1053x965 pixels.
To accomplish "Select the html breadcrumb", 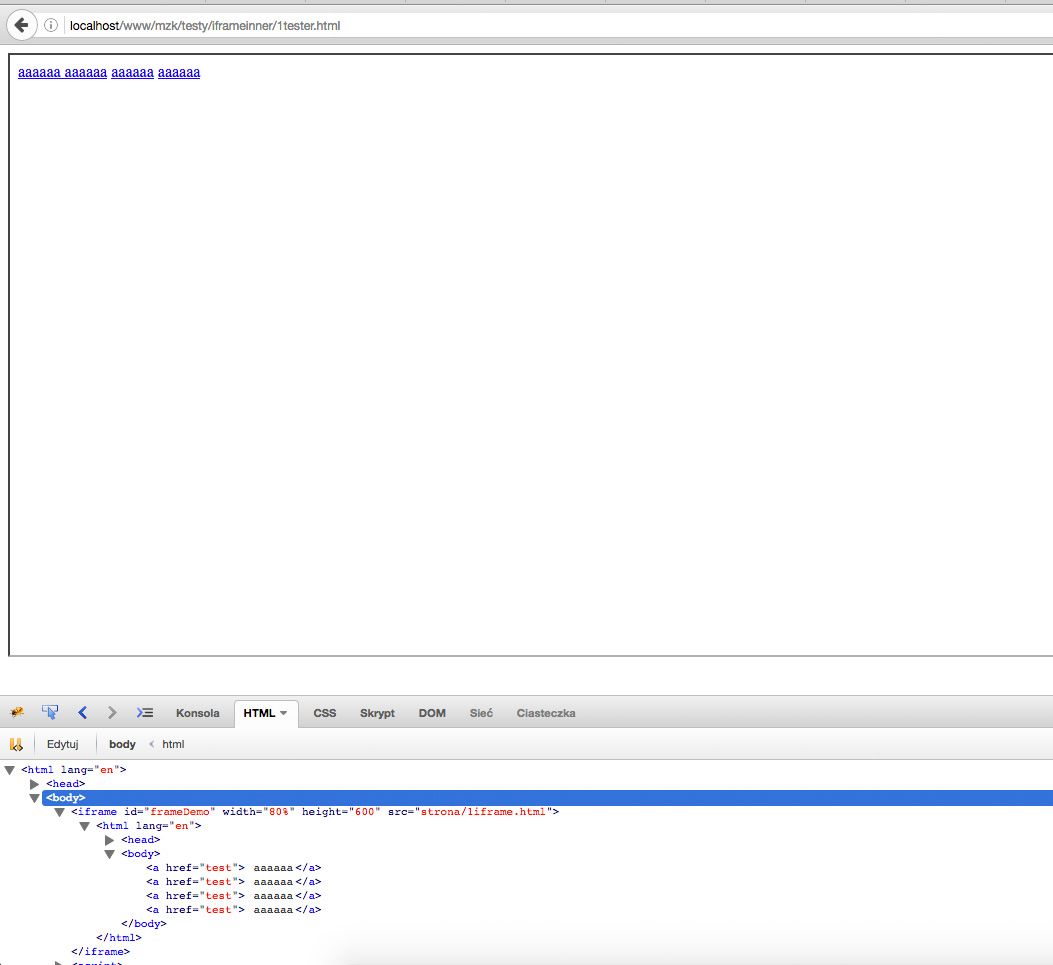I will 173,744.
